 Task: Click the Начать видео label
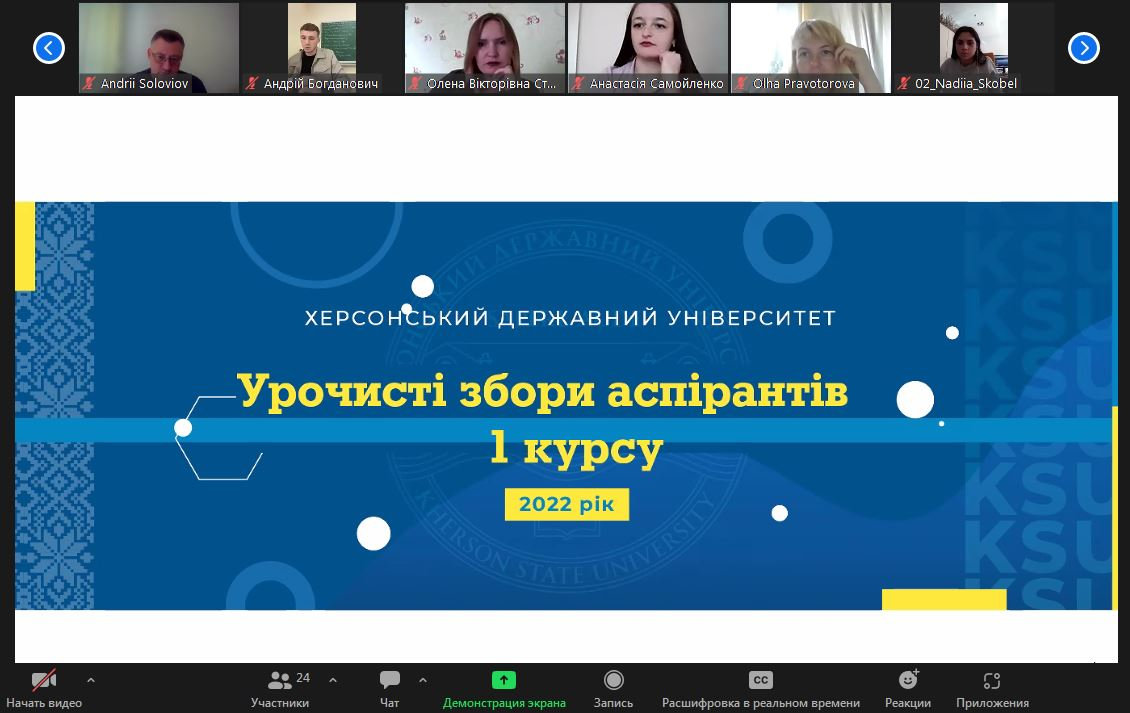[44, 703]
